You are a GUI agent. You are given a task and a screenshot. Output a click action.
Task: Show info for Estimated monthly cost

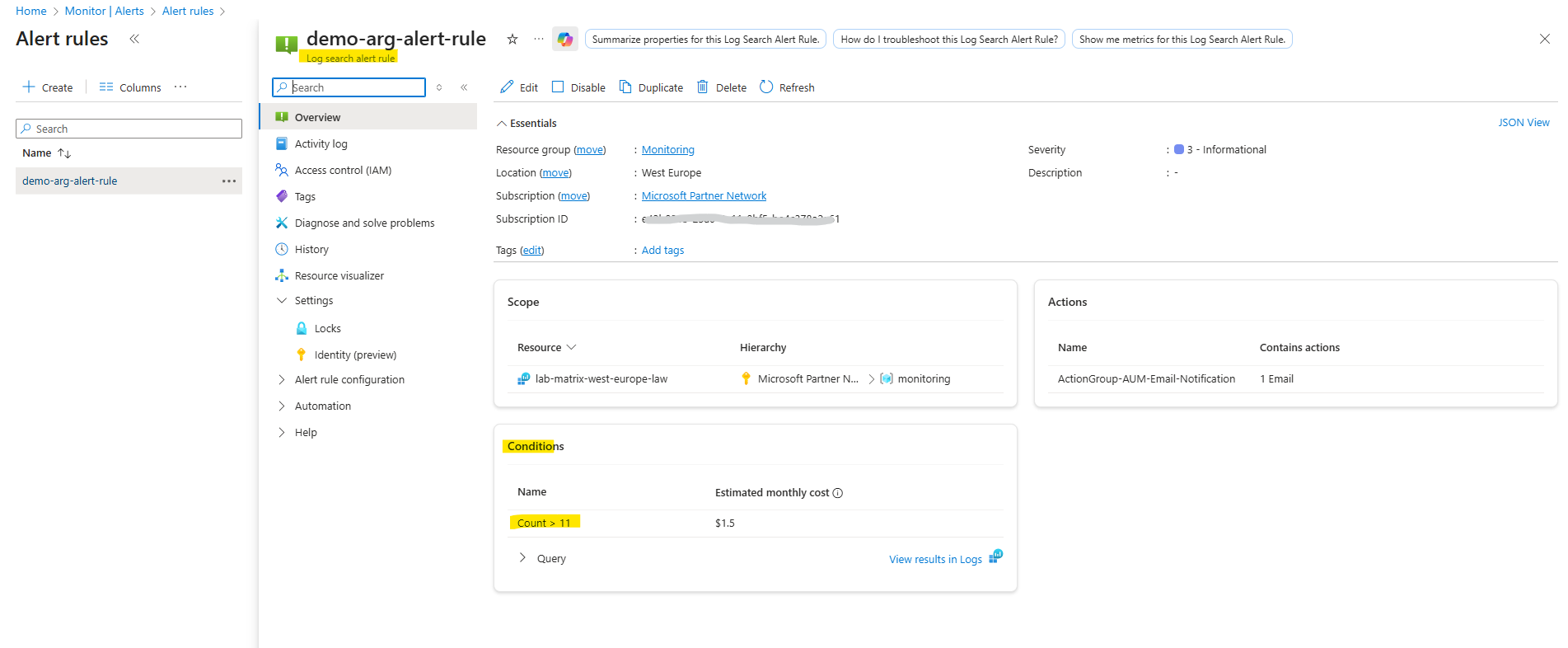pyautogui.click(x=838, y=493)
